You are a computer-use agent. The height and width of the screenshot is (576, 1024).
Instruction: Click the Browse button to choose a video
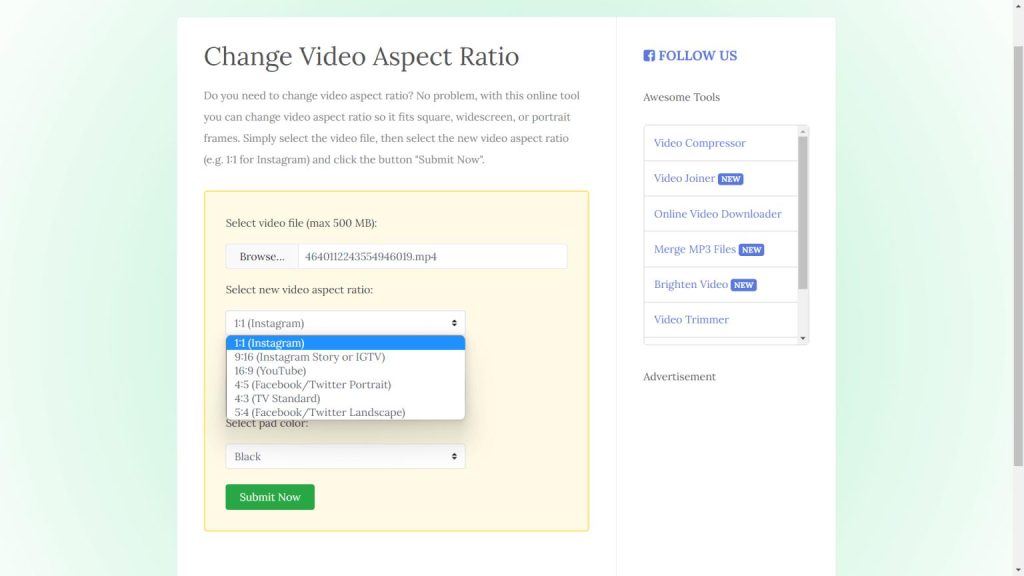(261, 256)
